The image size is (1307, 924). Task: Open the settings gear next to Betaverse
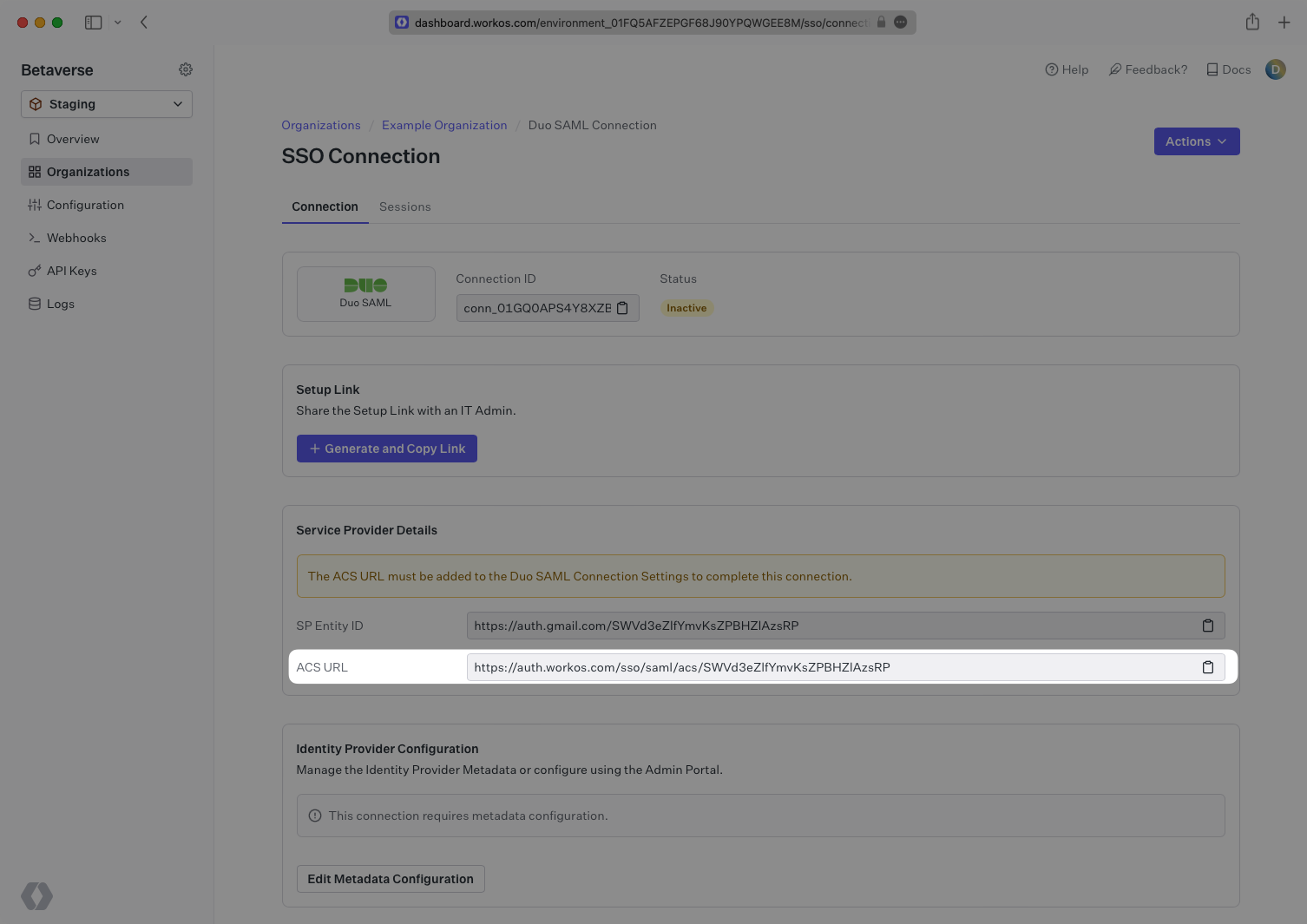click(x=186, y=69)
